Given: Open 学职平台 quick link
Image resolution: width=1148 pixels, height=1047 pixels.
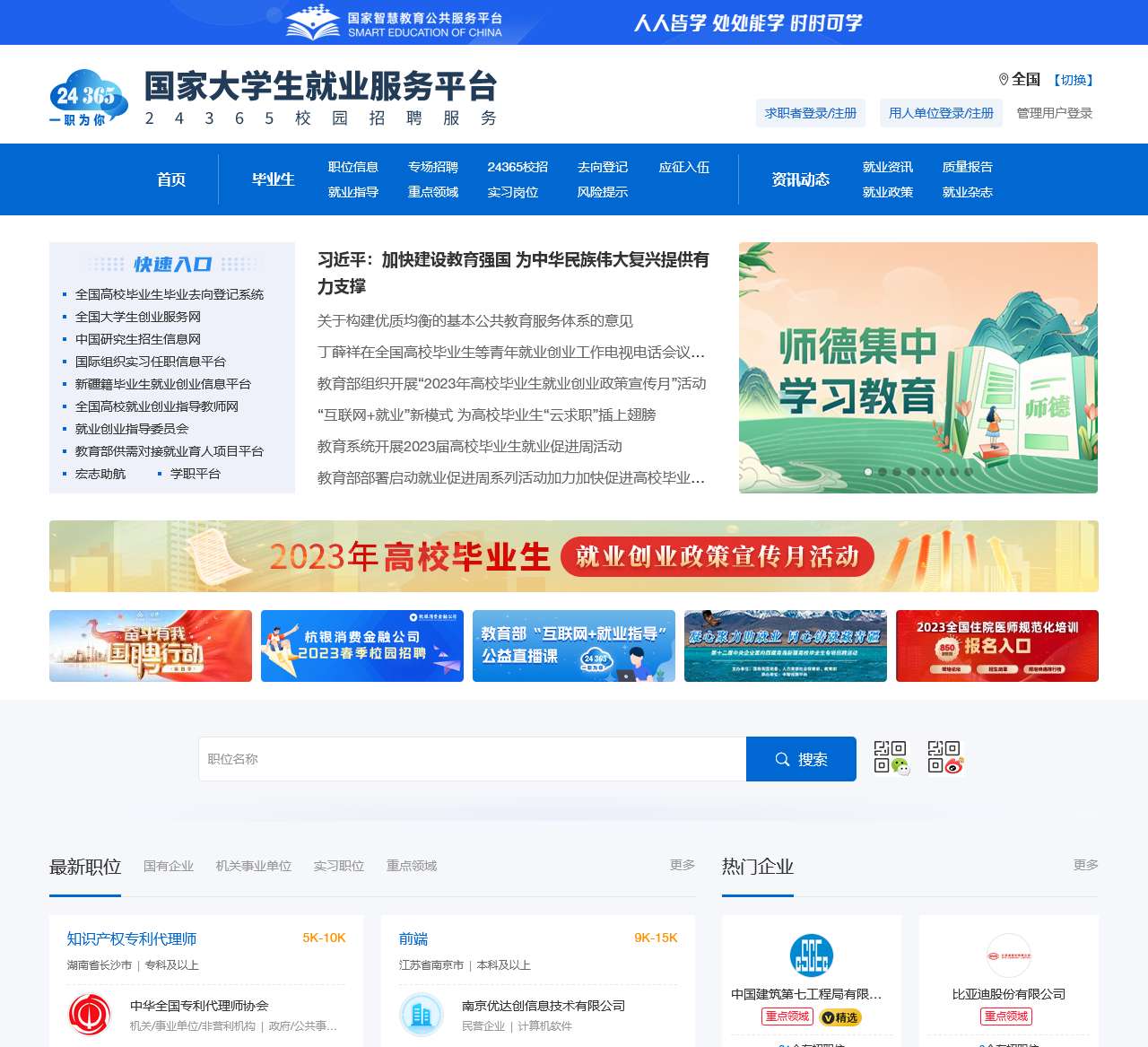Looking at the screenshot, I should [x=196, y=474].
